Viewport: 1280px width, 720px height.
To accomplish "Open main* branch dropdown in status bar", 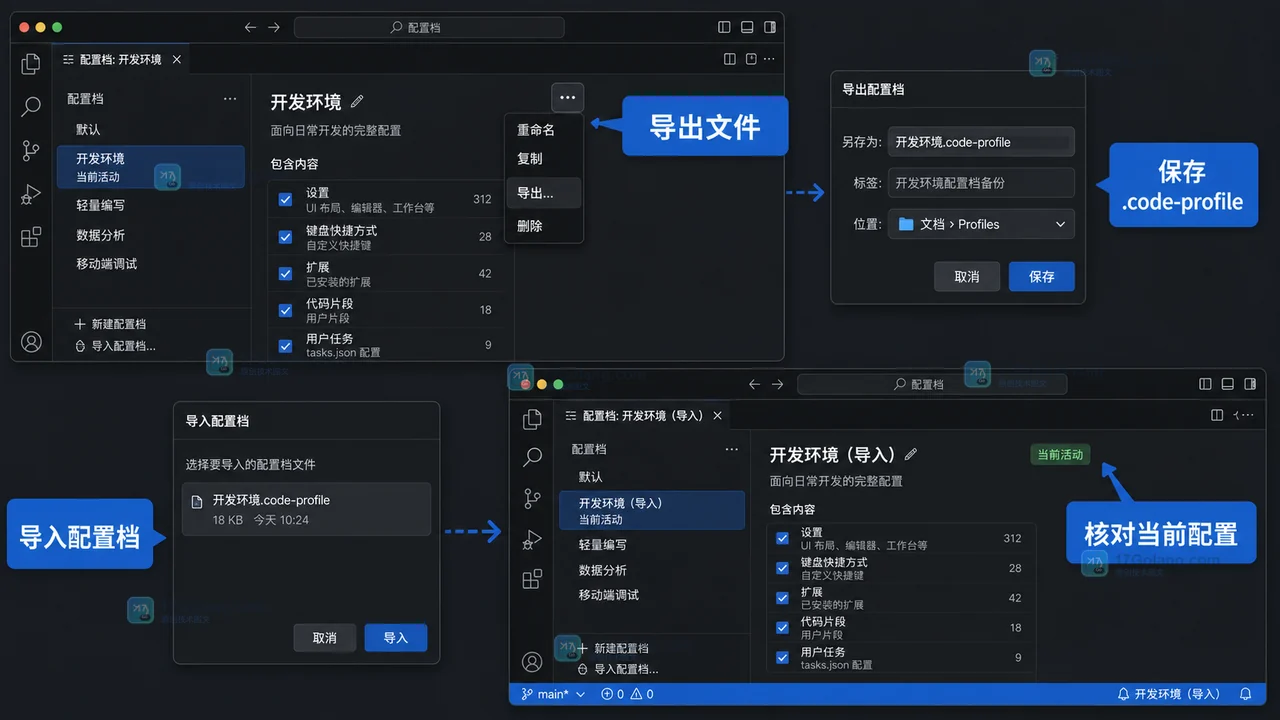I will (553, 694).
